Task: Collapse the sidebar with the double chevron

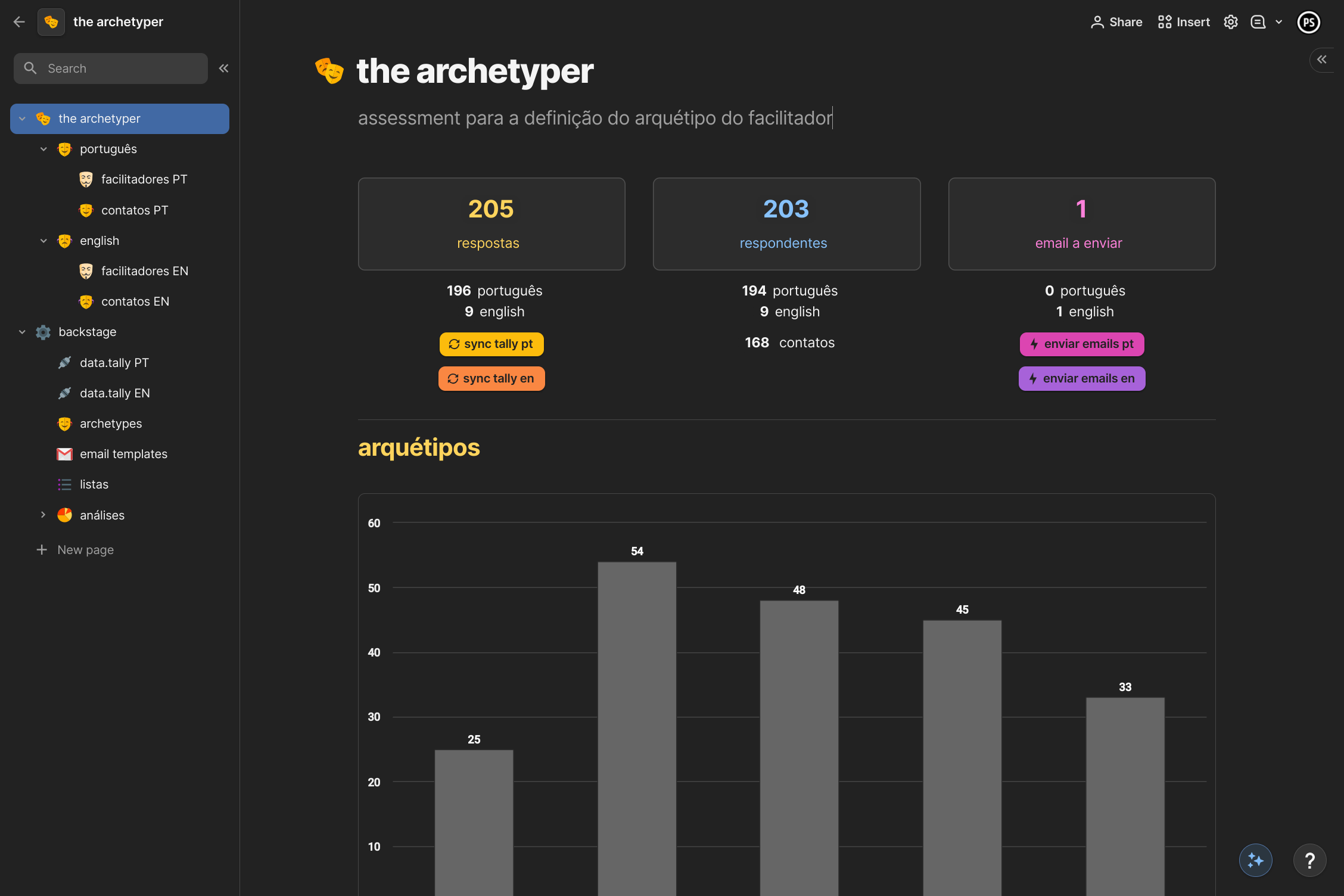Action: pos(223,69)
